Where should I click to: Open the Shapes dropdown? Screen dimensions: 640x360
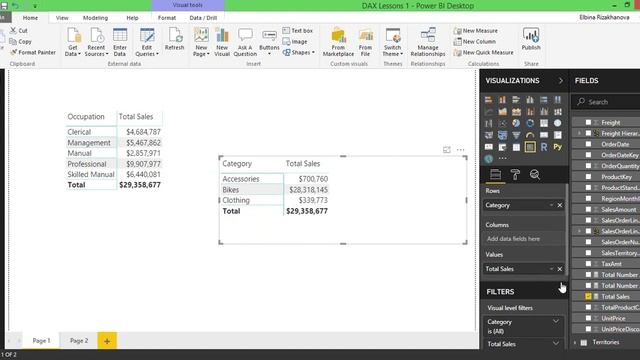click(x=299, y=52)
